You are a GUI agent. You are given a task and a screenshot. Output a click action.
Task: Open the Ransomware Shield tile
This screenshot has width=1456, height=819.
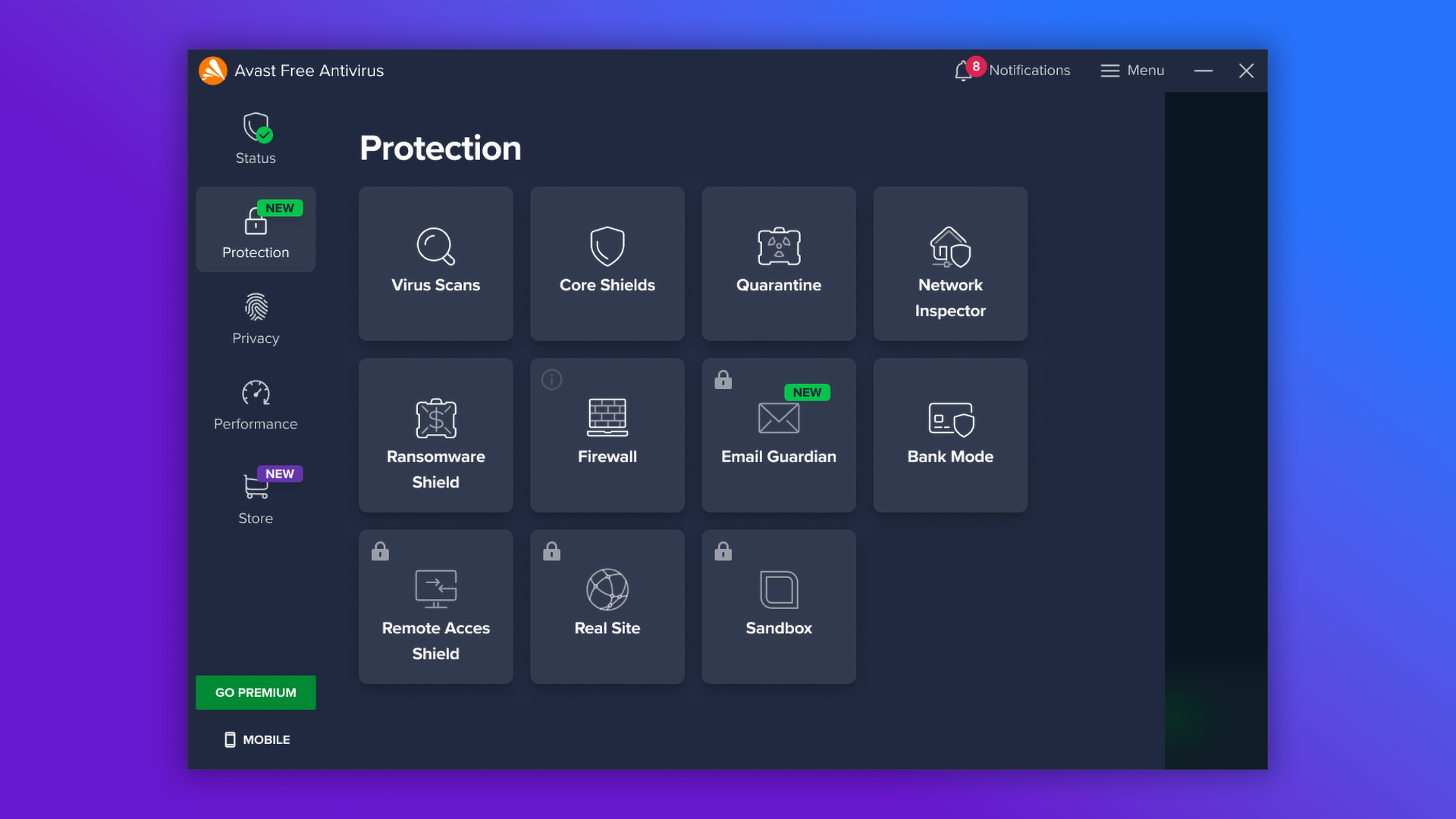point(435,435)
